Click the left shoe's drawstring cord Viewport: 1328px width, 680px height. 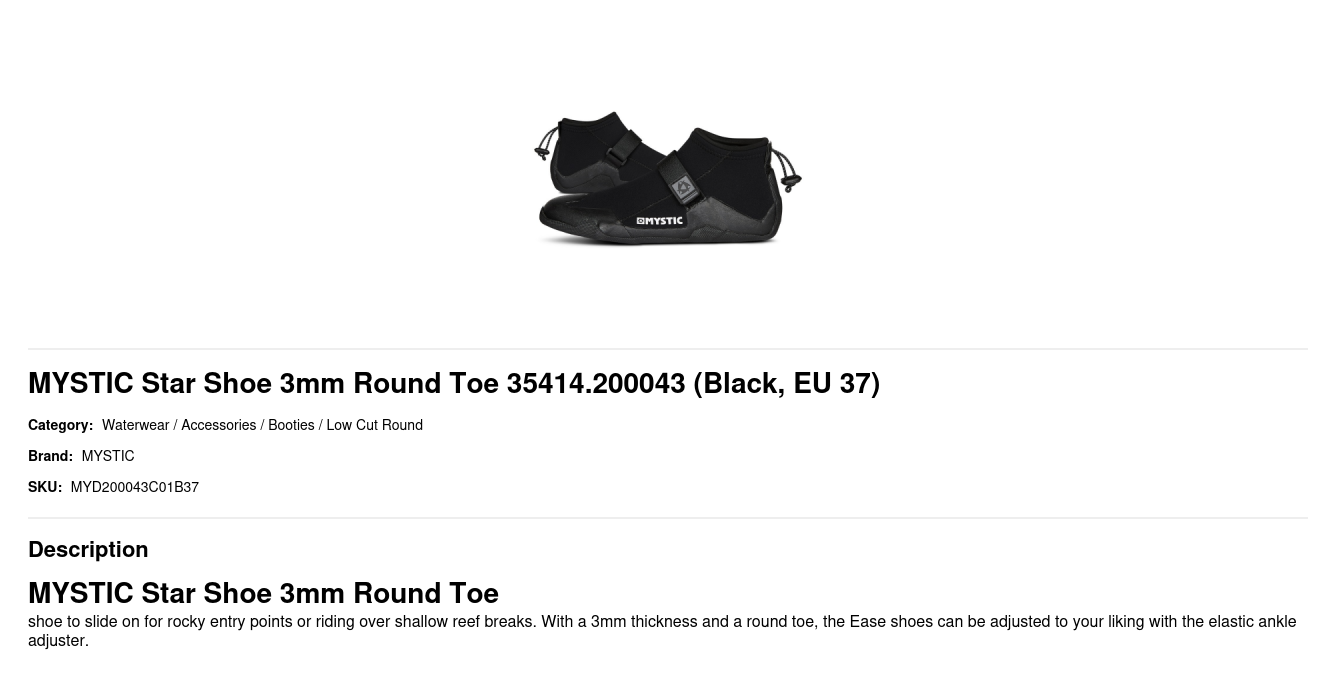tap(543, 143)
